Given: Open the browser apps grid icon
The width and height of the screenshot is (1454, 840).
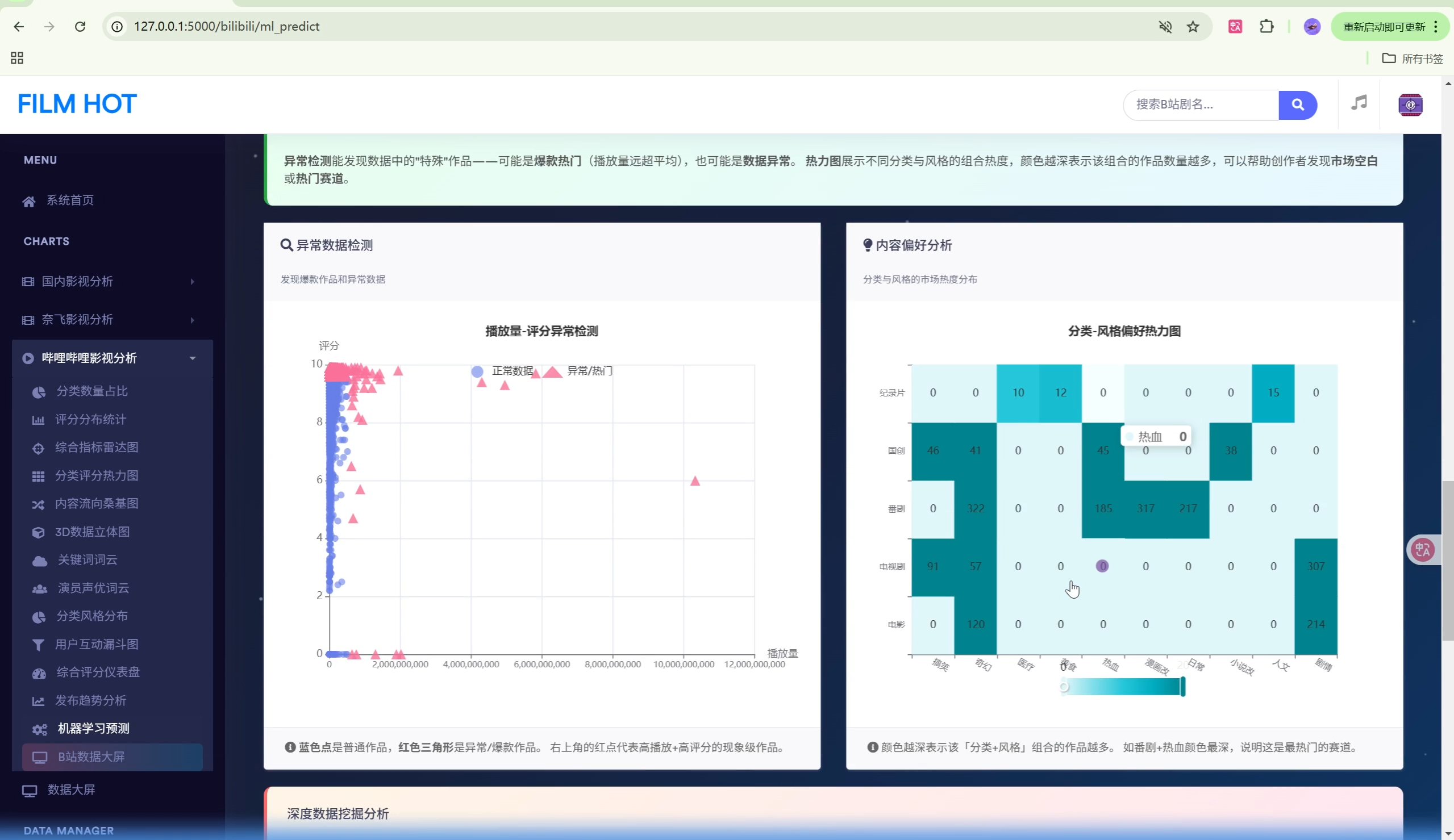Looking at the screenshot, I should (x=16, y=58).
